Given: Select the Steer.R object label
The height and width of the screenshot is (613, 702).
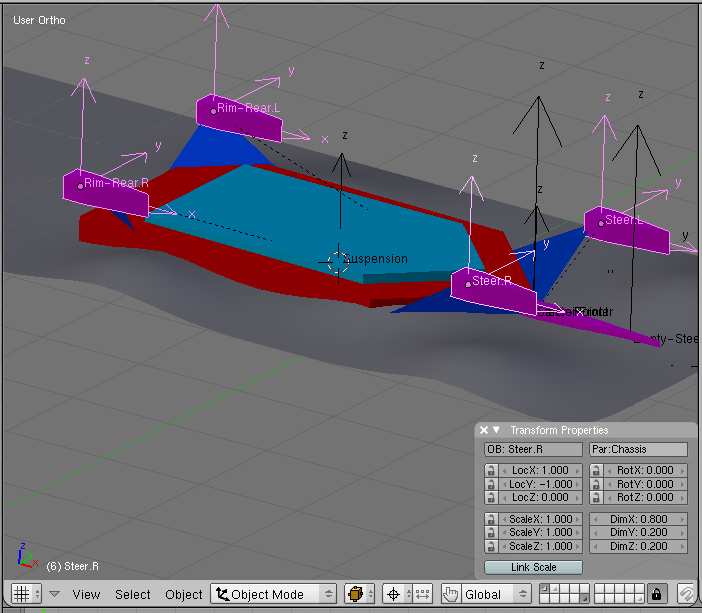Looking at the screenshot, I should pos(492,281).
